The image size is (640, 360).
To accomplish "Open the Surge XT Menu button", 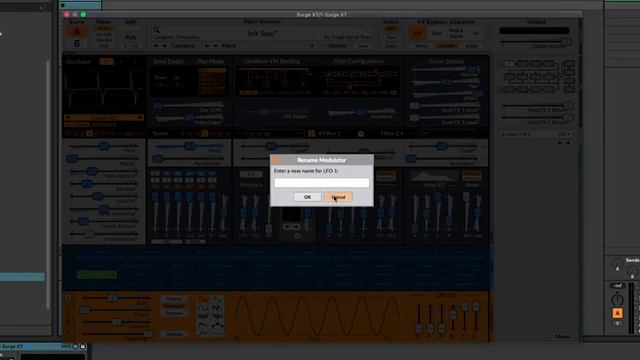I will (x=563, y=337).
